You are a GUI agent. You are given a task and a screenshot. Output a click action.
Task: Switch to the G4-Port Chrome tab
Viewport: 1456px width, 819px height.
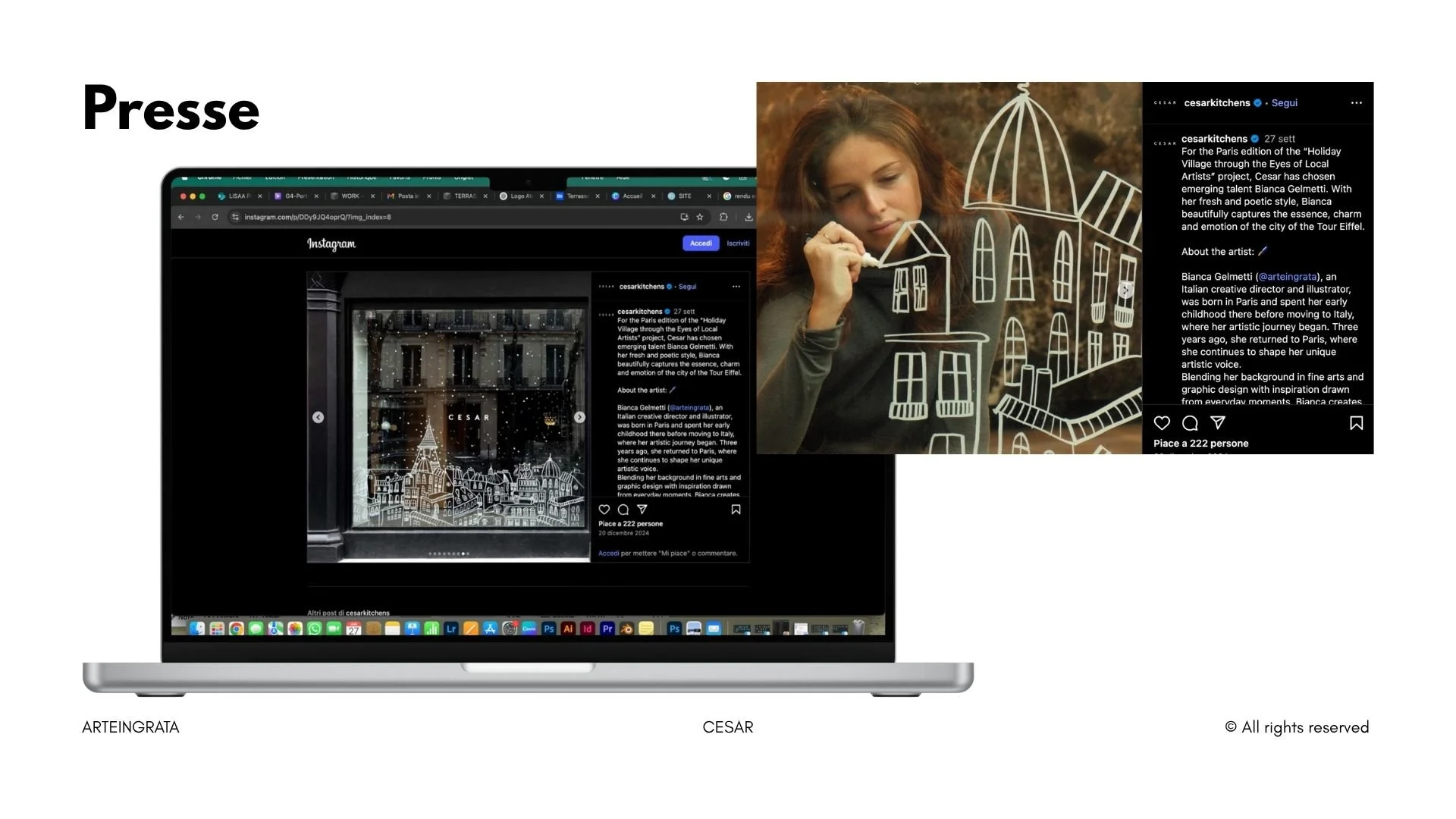(x=296, y=196)
